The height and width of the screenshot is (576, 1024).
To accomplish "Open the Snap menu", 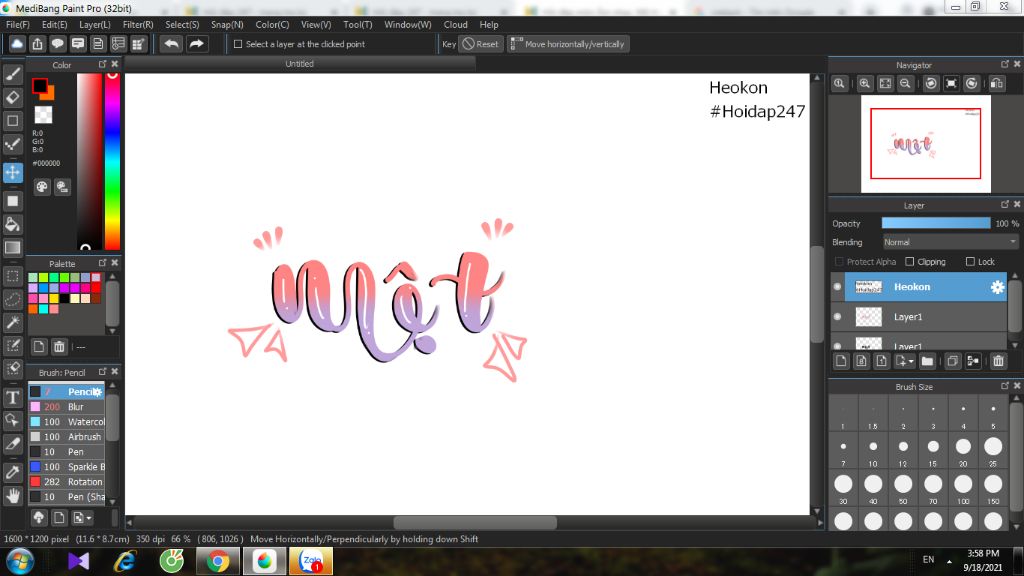I will coord(227,24).
